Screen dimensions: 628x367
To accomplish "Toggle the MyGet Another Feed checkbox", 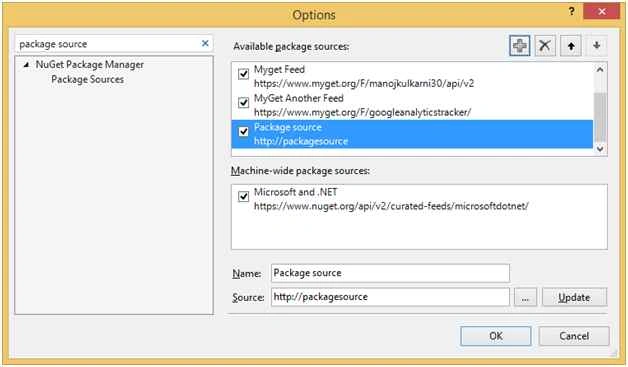I will [243, 103].
